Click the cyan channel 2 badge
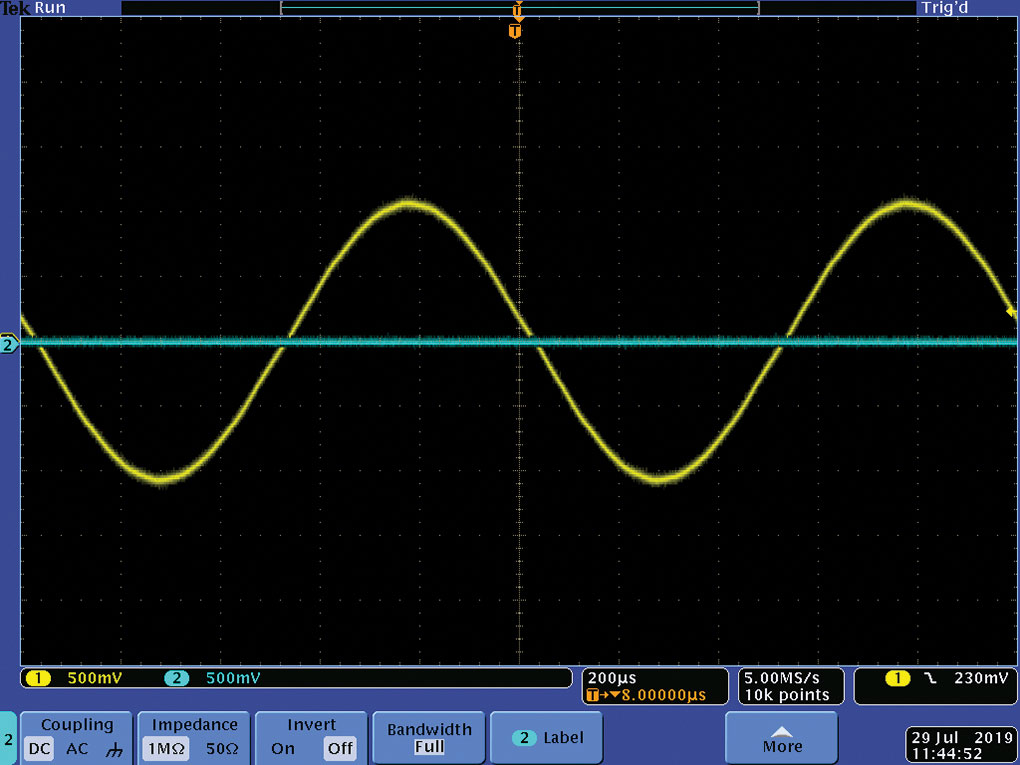1020x765 pixels. click(176, 678)
